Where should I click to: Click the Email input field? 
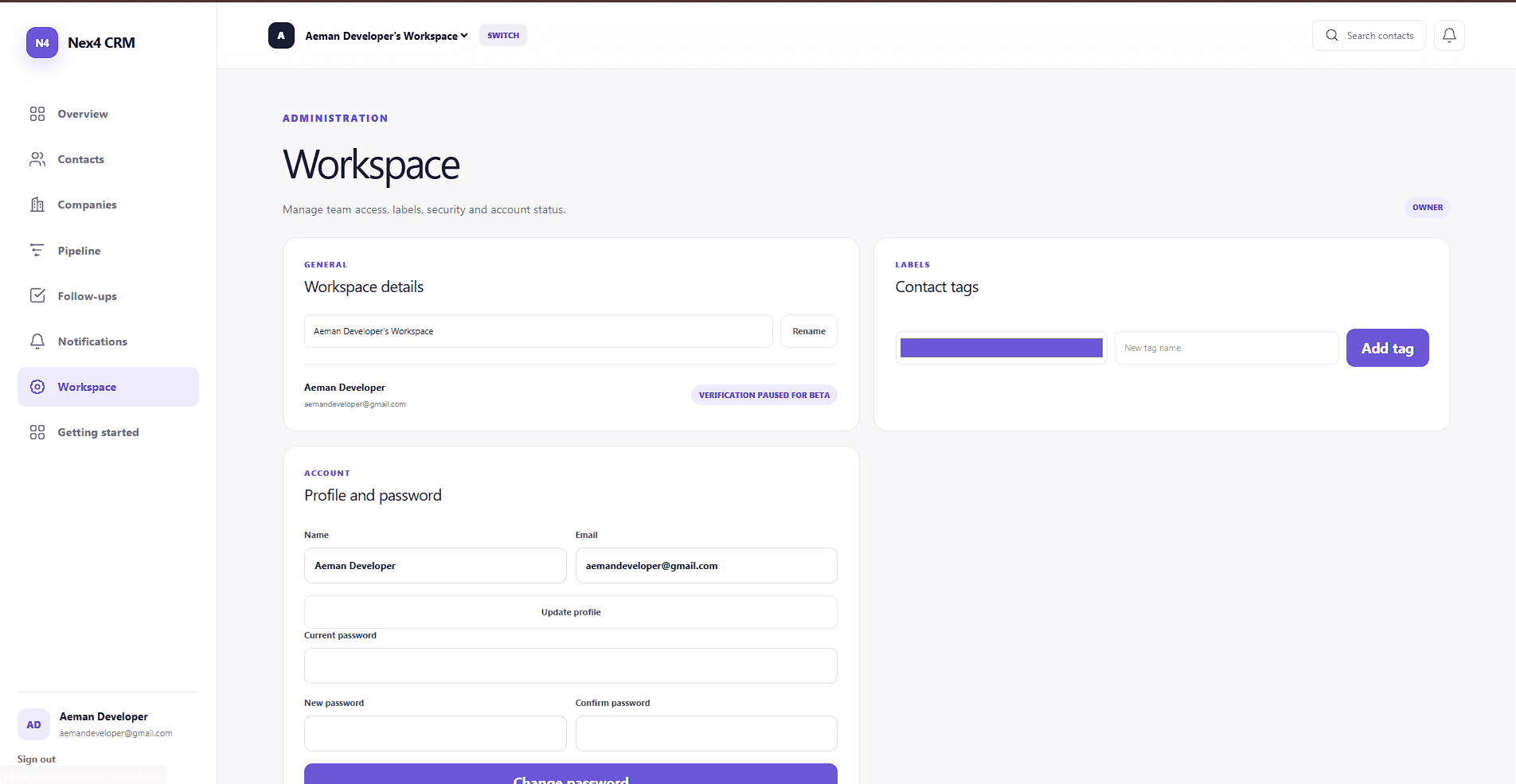tap(706, 566)
